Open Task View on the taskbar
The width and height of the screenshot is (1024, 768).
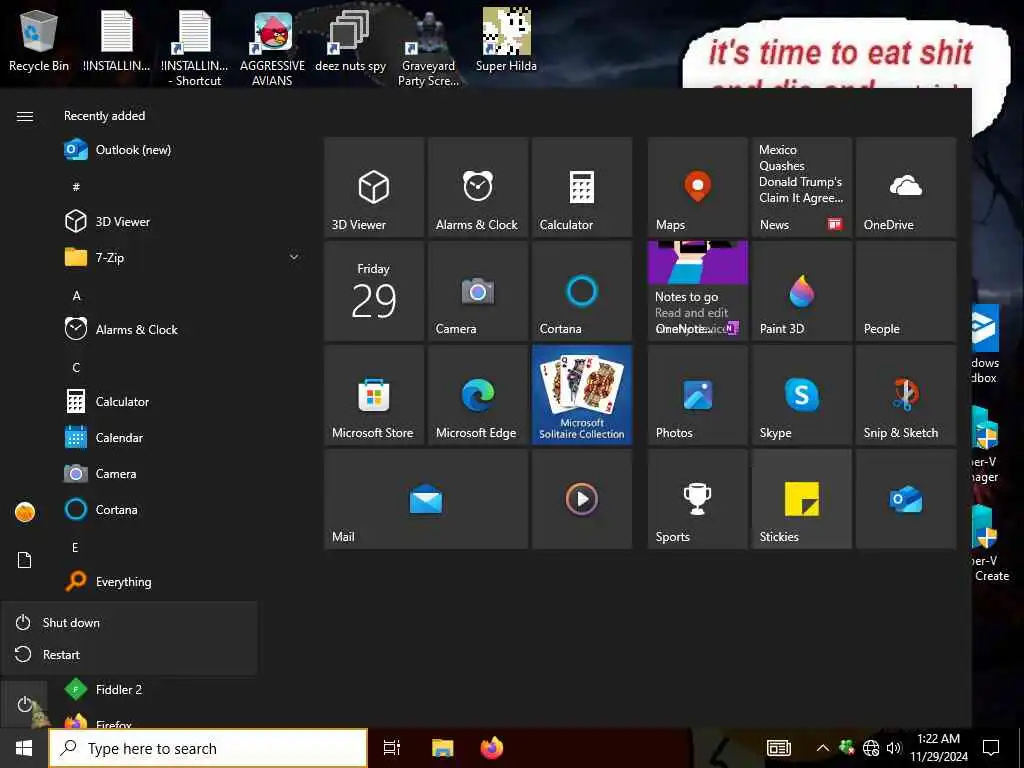coord(392,748)
